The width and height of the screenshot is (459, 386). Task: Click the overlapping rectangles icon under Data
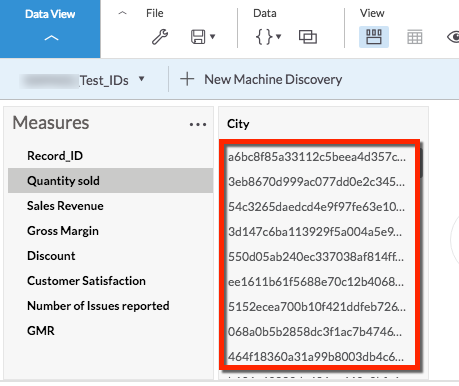coord(308,37)
